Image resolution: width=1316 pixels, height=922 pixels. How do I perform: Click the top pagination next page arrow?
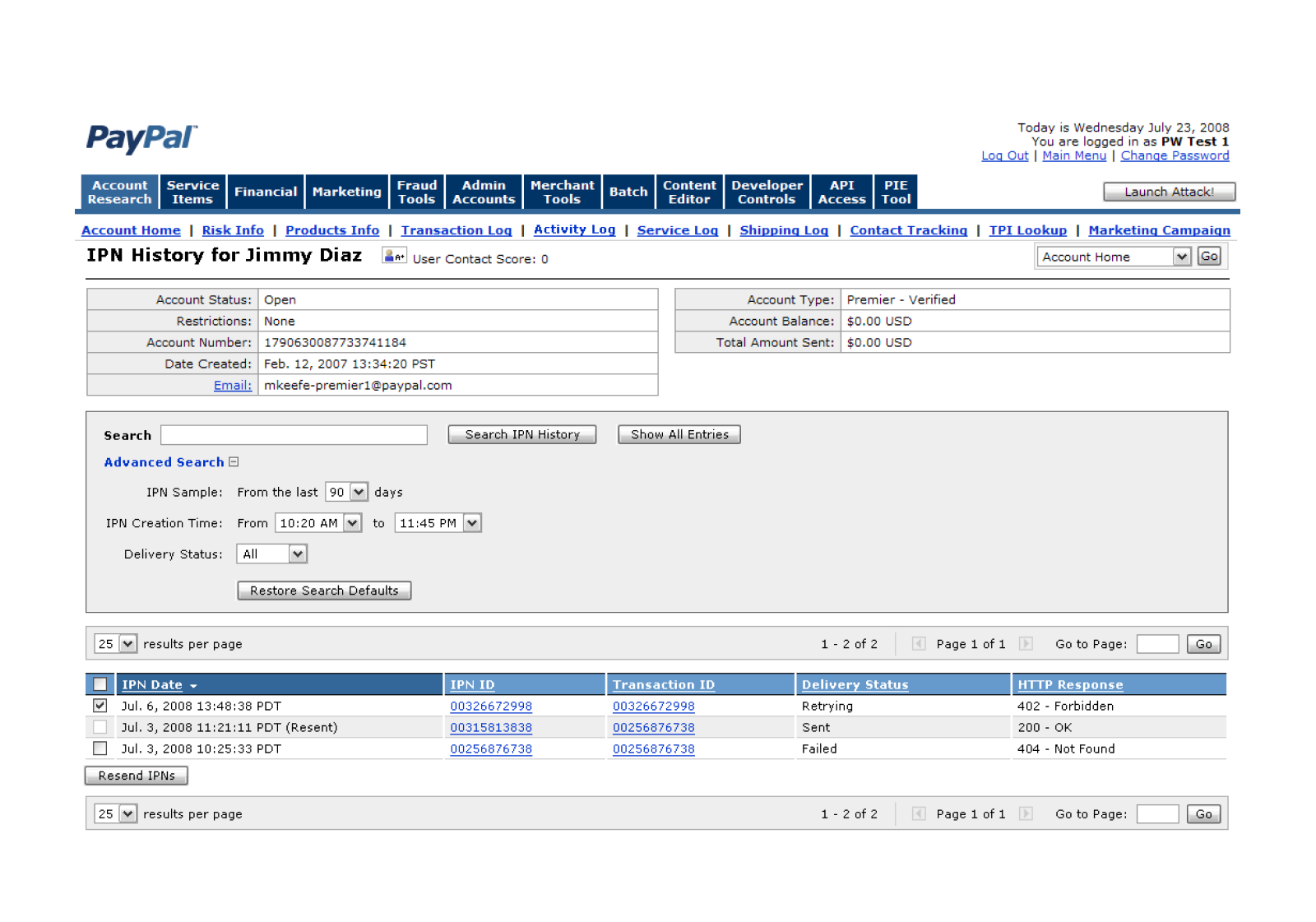pos(1026,644)
